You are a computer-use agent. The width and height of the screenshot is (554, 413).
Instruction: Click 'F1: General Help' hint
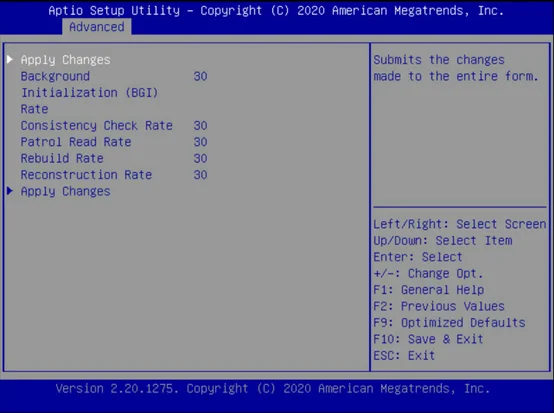(429, 290)
